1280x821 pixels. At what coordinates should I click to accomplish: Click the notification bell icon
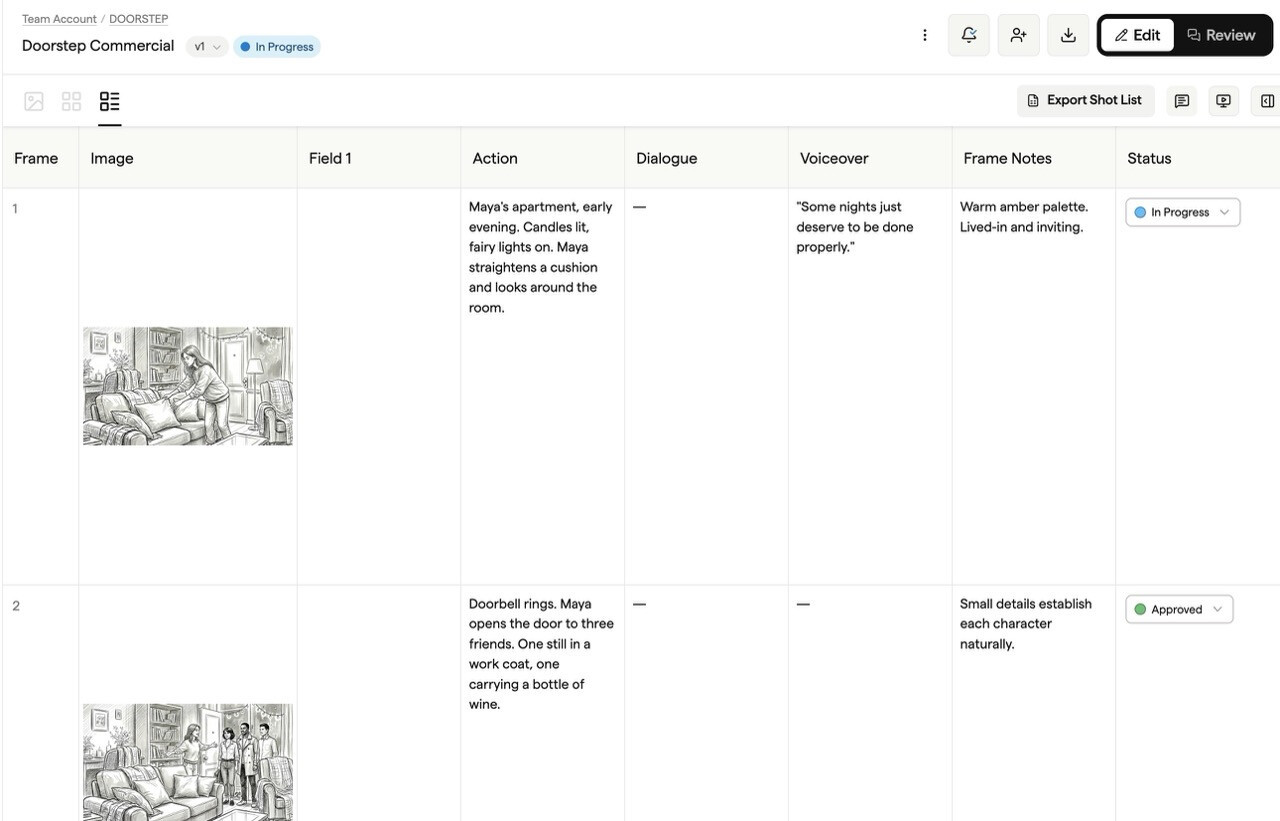[969, 35]
